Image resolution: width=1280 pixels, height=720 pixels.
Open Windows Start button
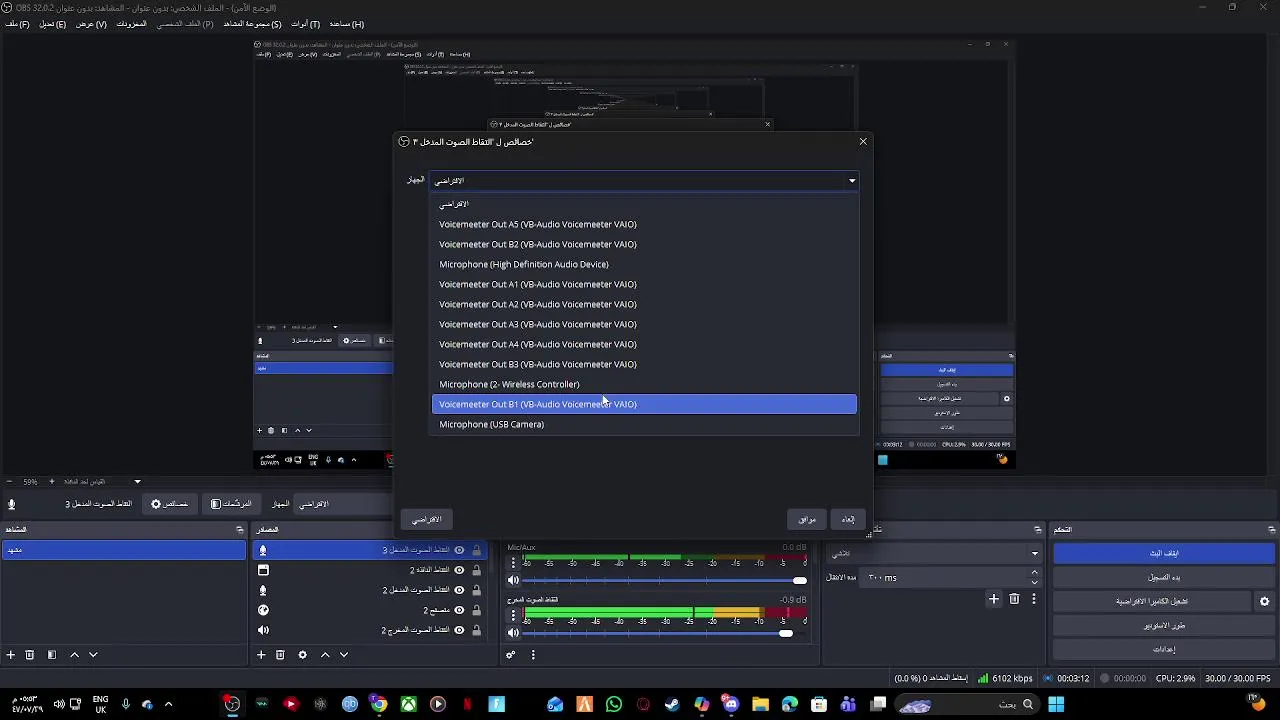pos(1056,704)
